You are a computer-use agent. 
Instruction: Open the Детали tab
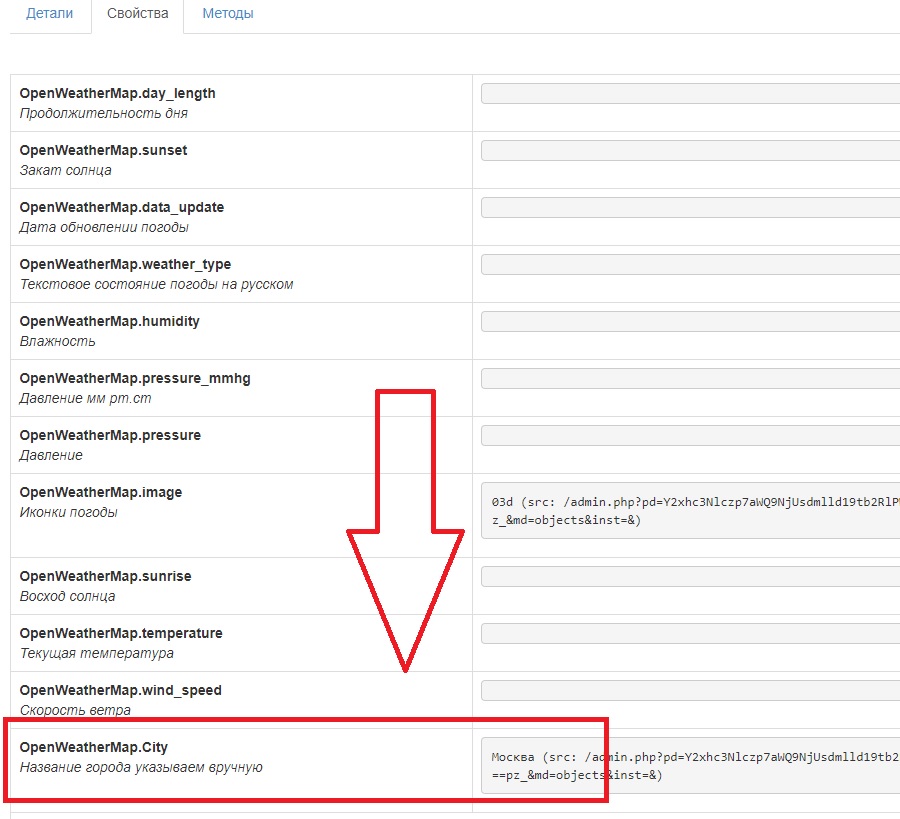(49, 13)
